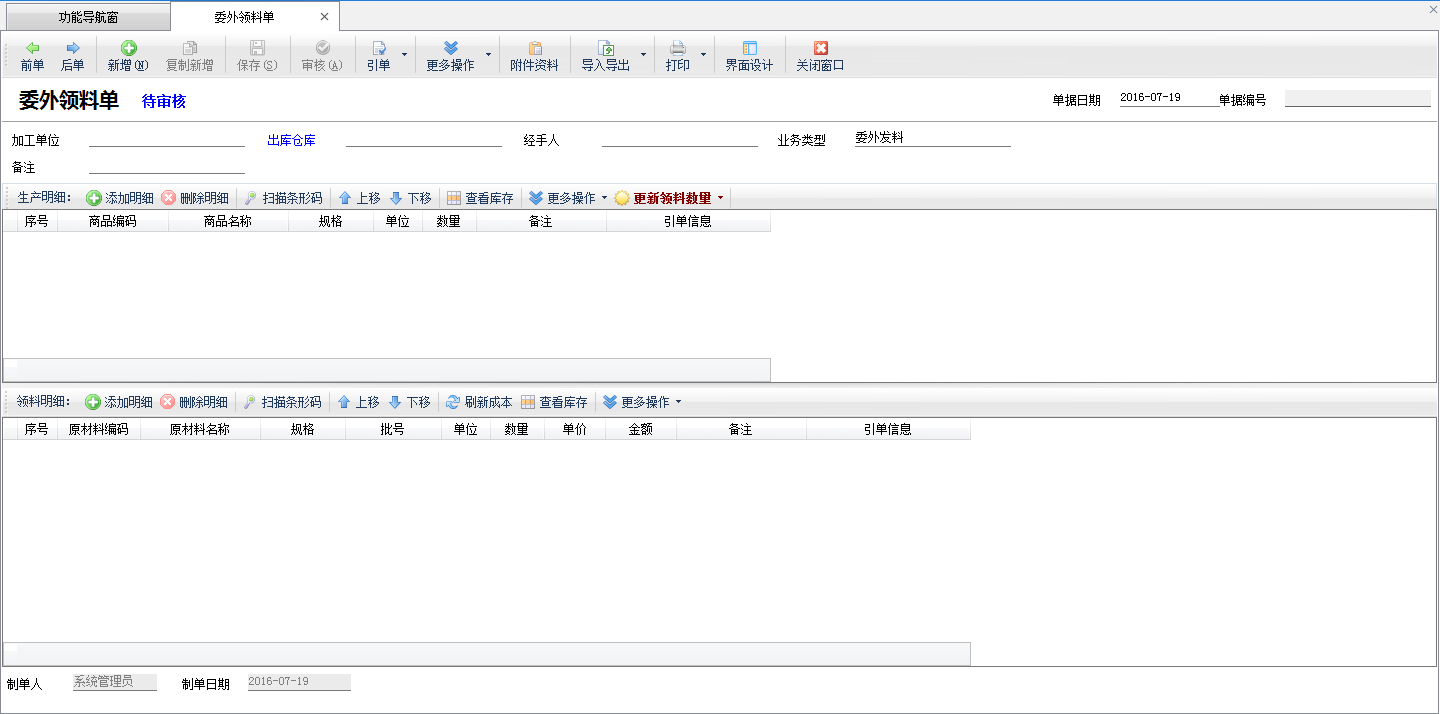Delete a row in 领料明细 with 删除明细
Viewport: 1440px width, 714px height.
coord(194,402)
